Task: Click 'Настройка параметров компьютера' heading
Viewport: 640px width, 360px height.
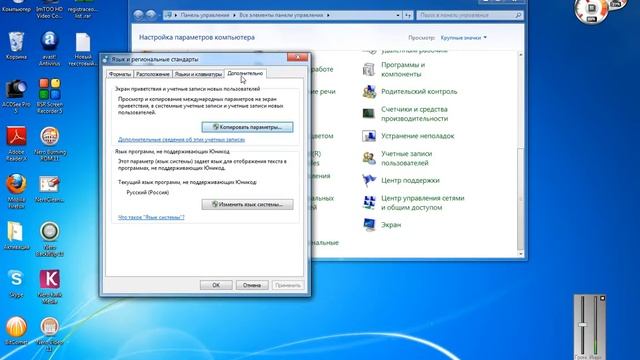Action: coord(197,37)
